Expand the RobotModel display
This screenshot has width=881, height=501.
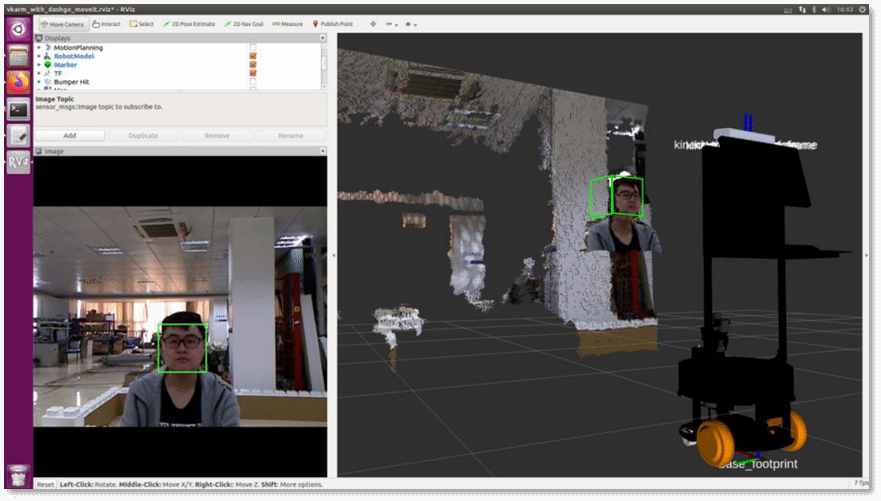39,56
